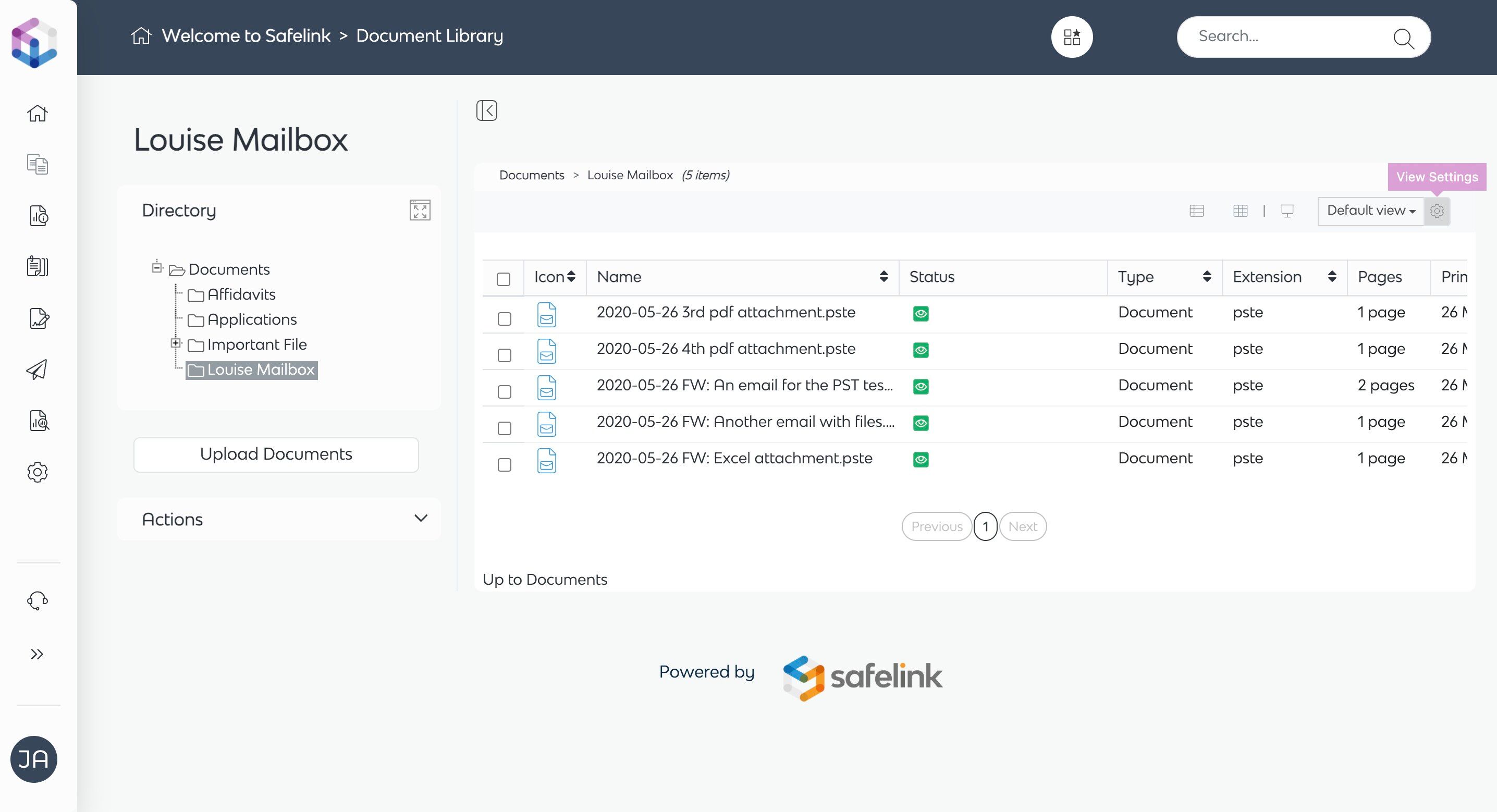The height and width of the screenshot is (812, 1497).
Task: Click the support headset icon in sidebar
Action: [x=37, y=600]
